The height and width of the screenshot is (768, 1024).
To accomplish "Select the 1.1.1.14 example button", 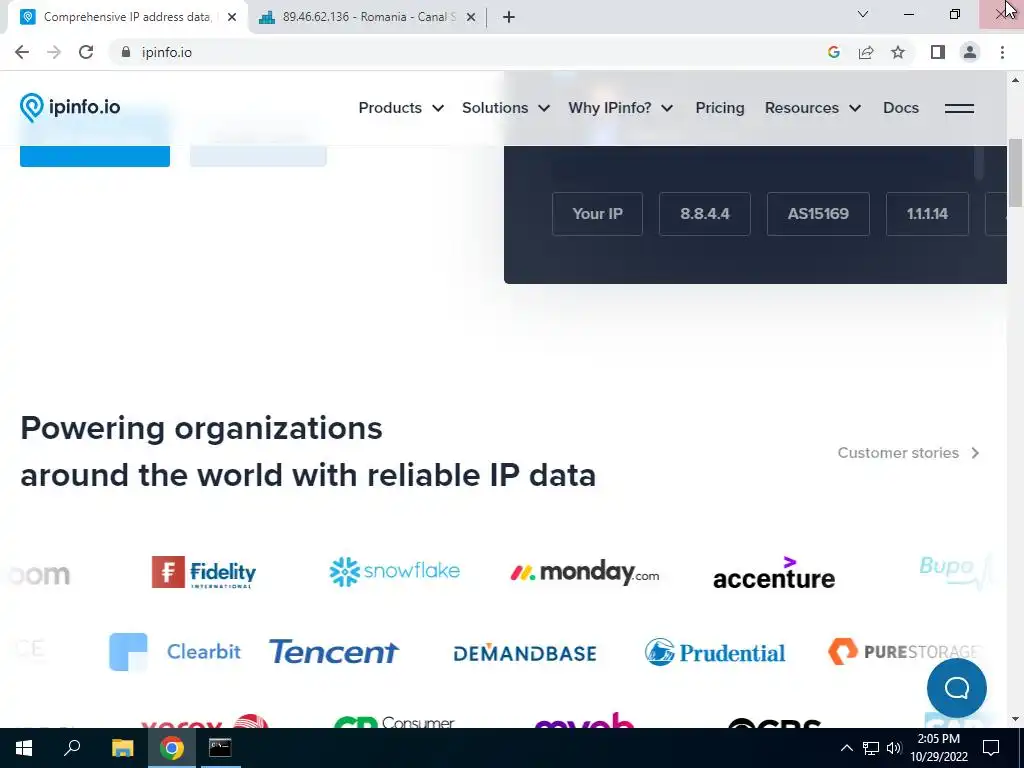I will coord(927,214).
